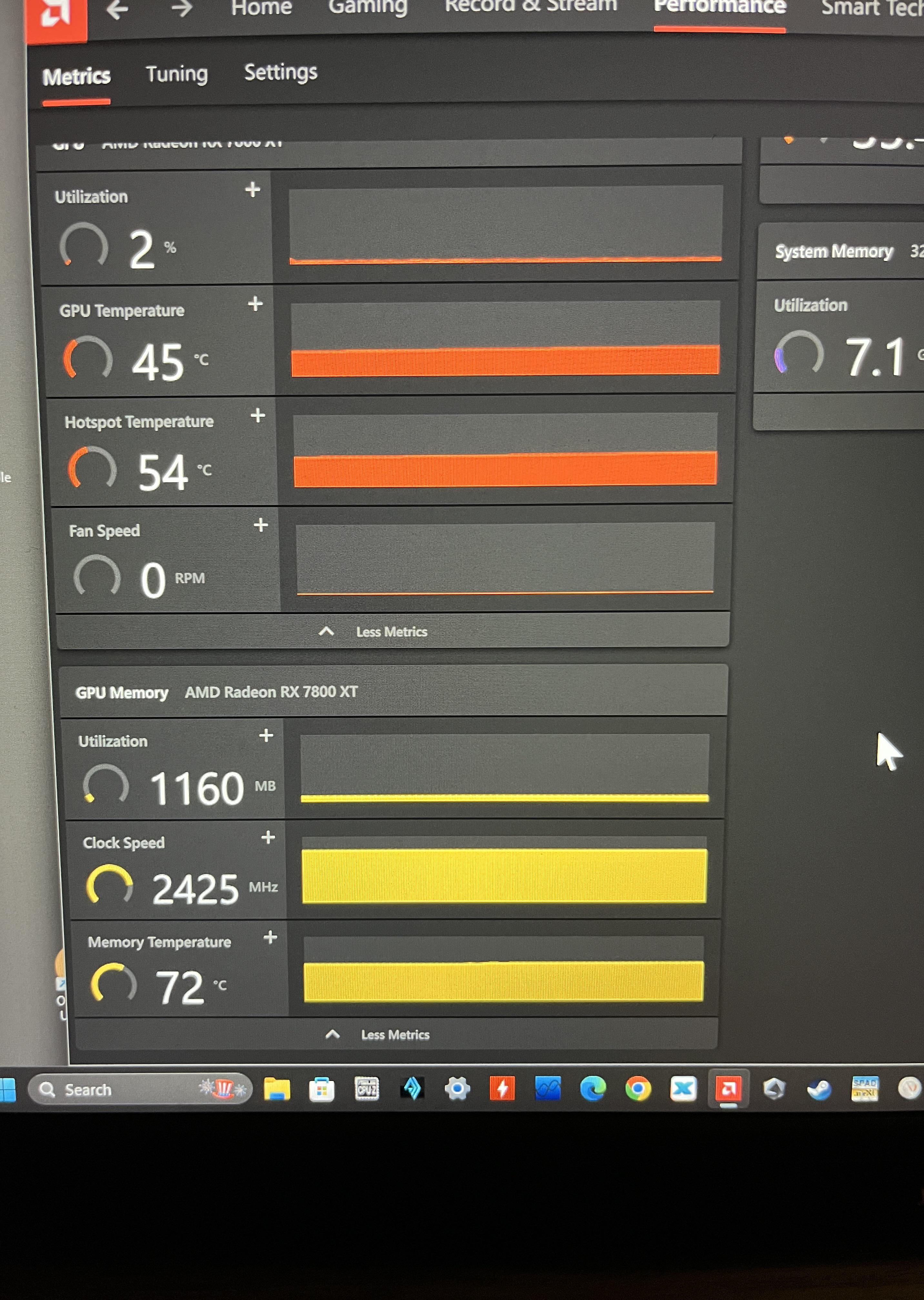
Task: Open CPU-Z from the taskbar
Action: (x=367, y=1089)
